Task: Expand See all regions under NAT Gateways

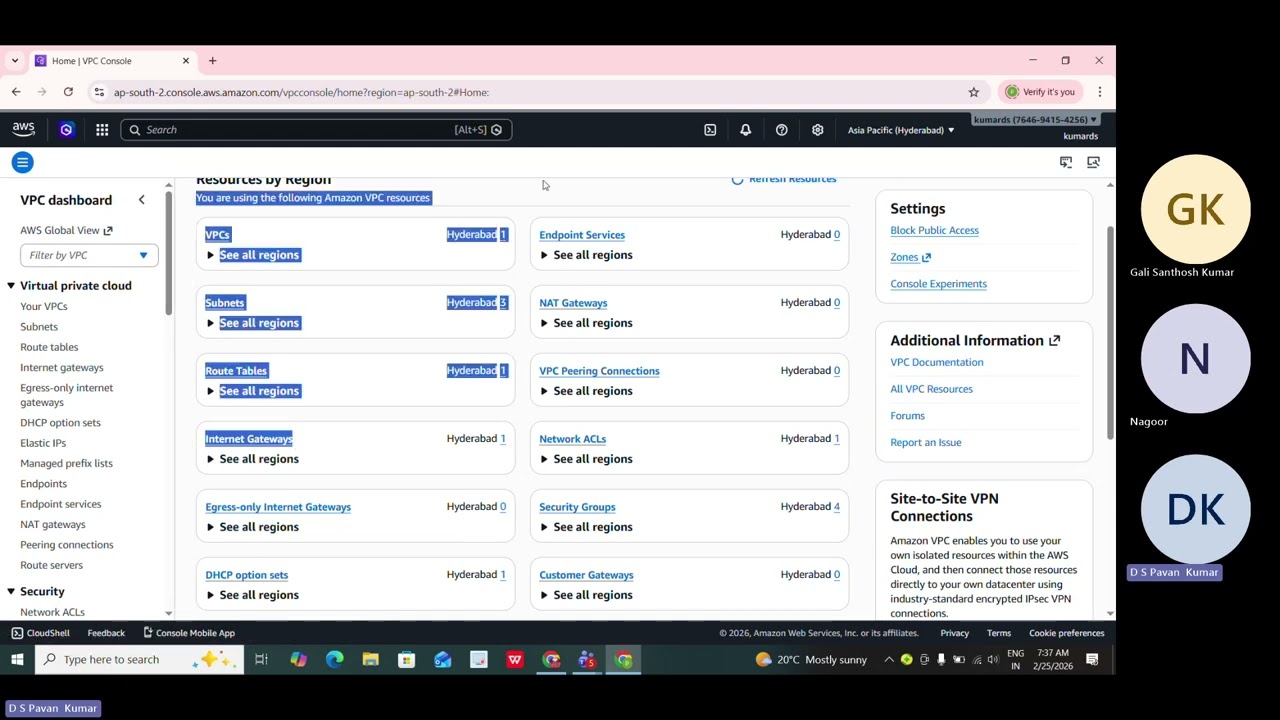Action: pyautogui.click(x=586, y=323)
